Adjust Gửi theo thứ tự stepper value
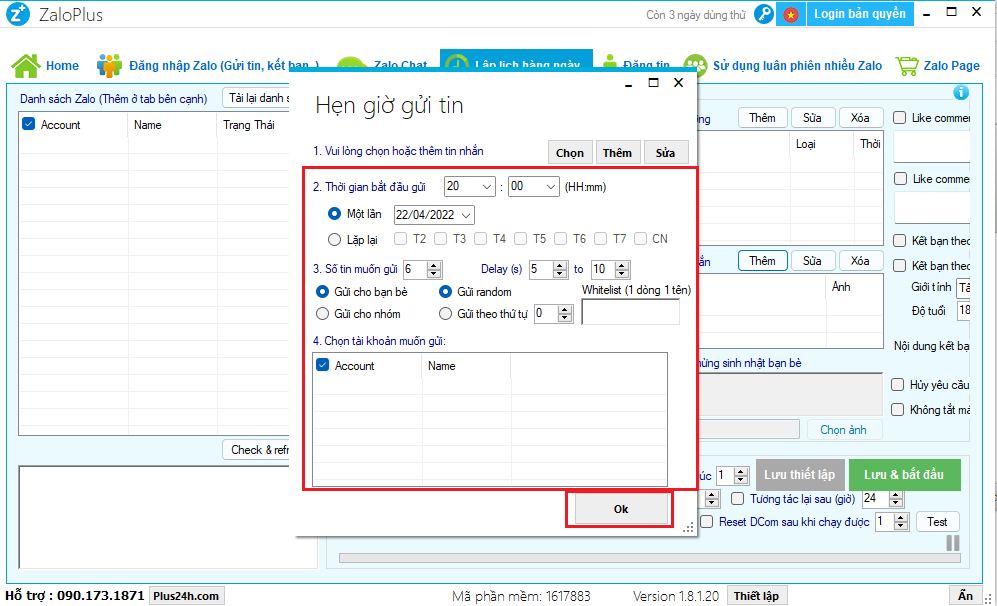The width and height of the screenshot is (997, 606). pos(565,313)
